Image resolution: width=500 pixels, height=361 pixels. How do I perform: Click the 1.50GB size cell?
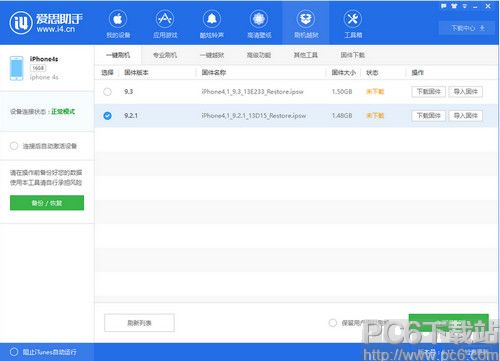point(342,92)
